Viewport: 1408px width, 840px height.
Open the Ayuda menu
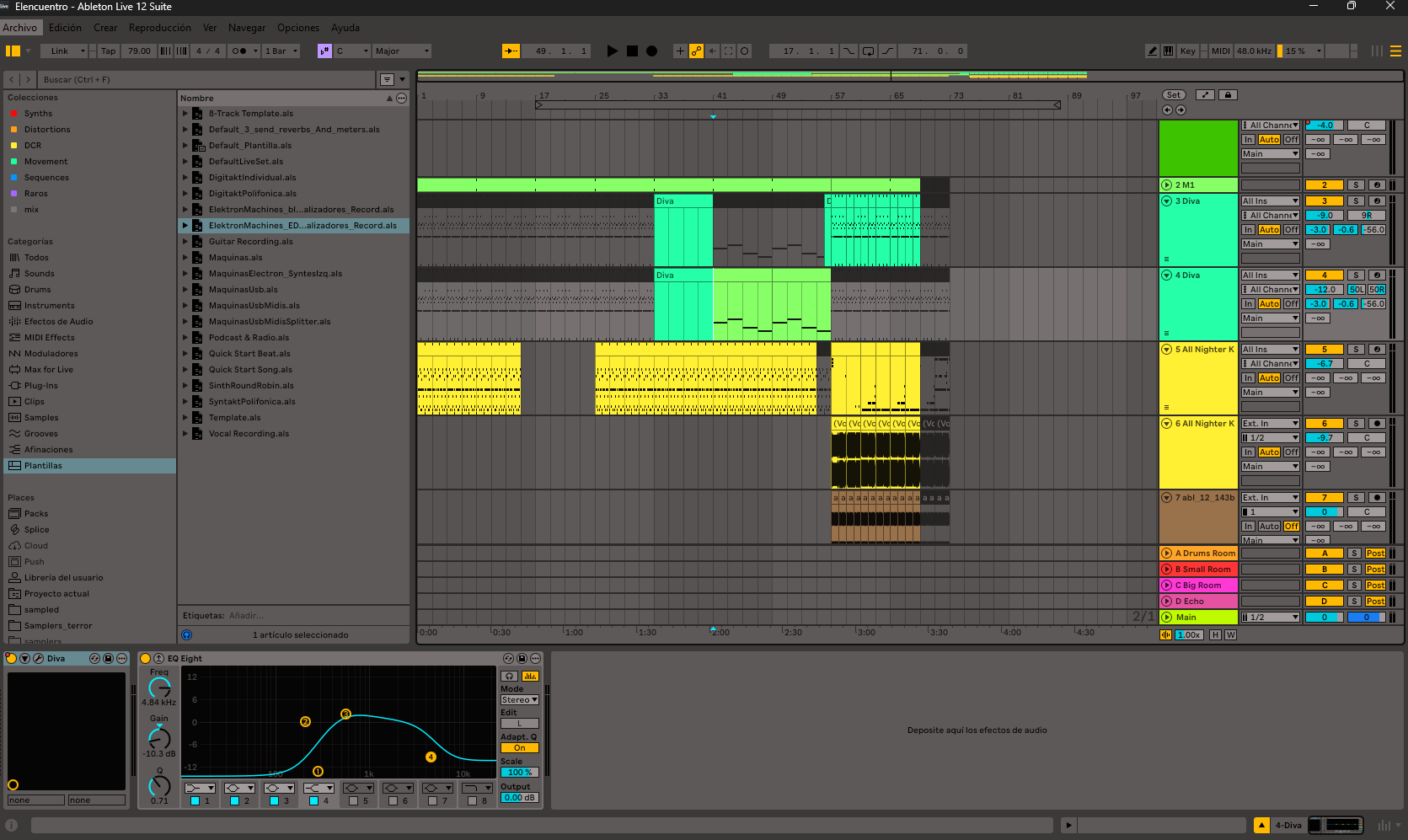click(345, 28)
